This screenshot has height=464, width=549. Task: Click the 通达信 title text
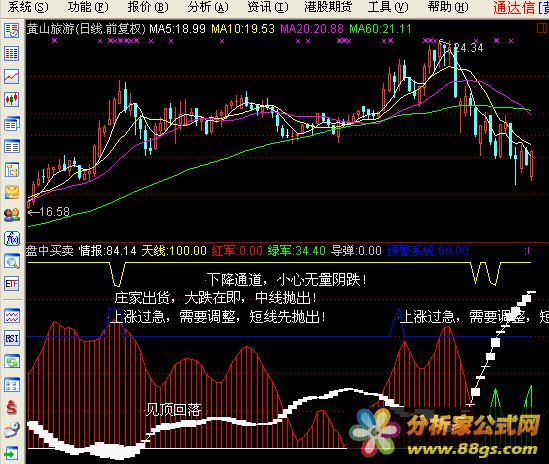(x=514, y=8)
